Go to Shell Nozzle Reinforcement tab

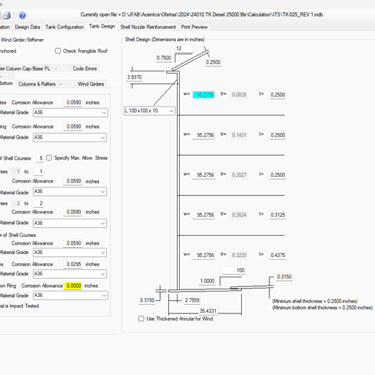pos(148,27)
